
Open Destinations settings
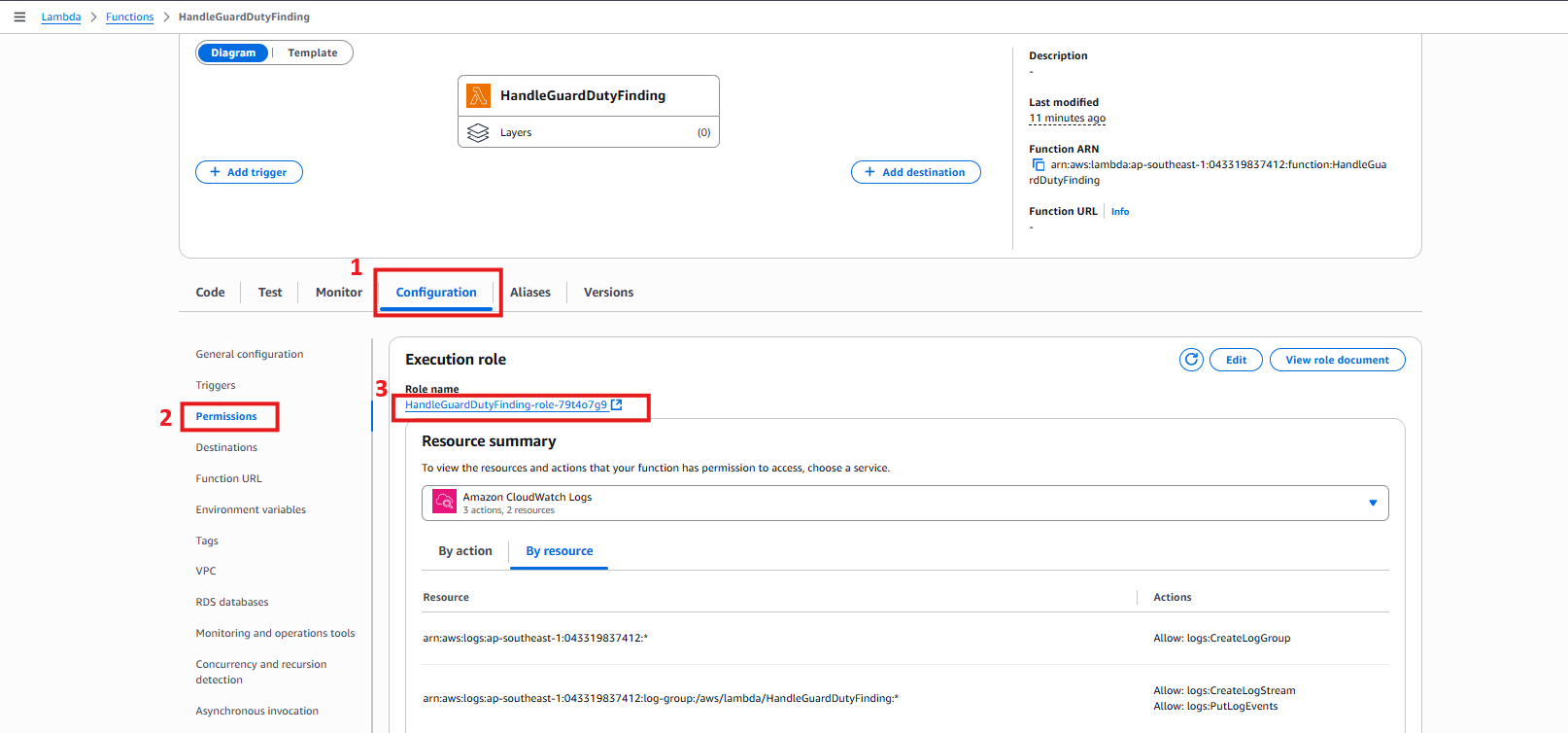(226, 447)
